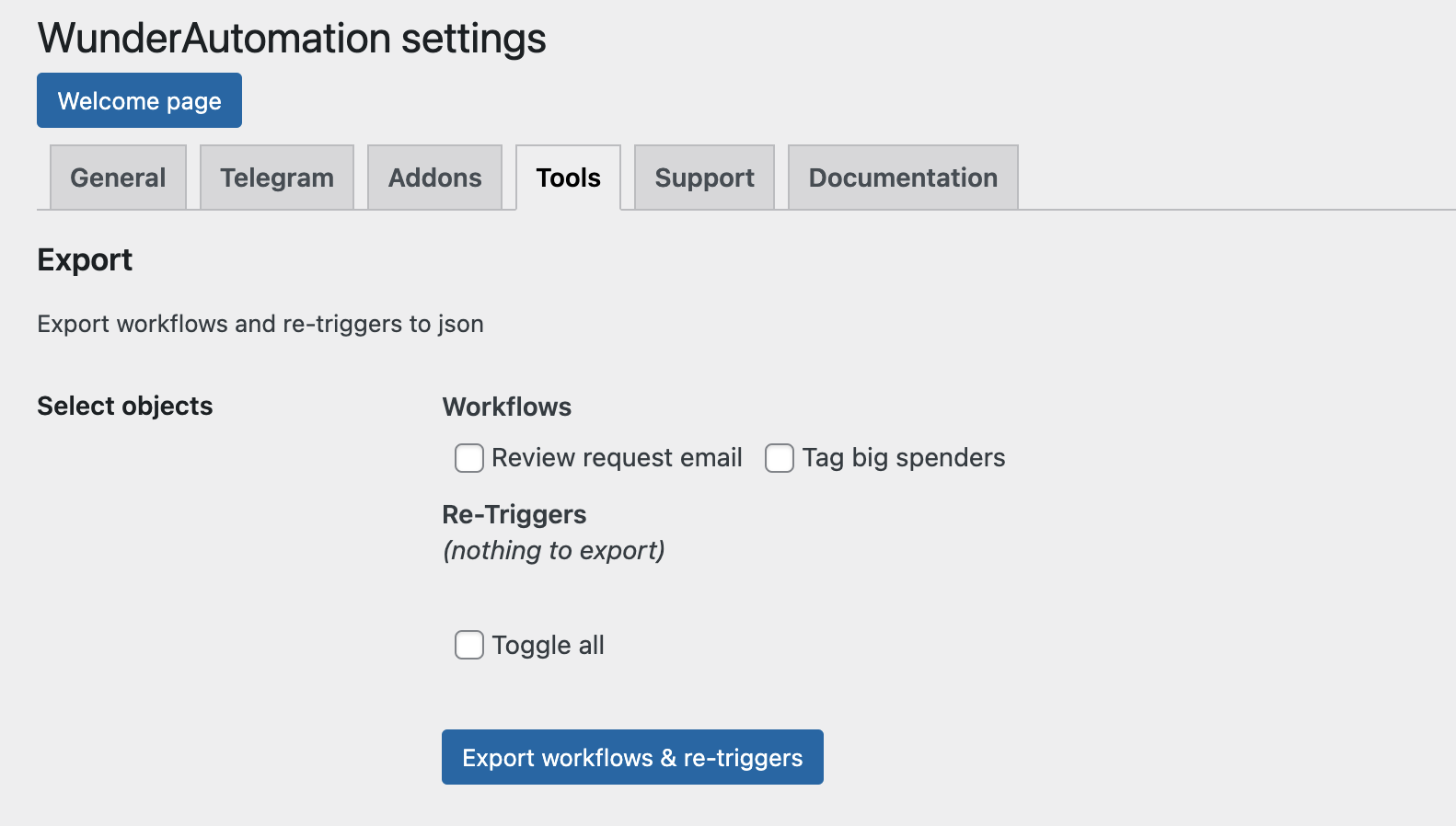The height and width of the screenshot is (826, 1456).
Task: Click the 'Re-Triggers' heading
Action: [514, 514]
